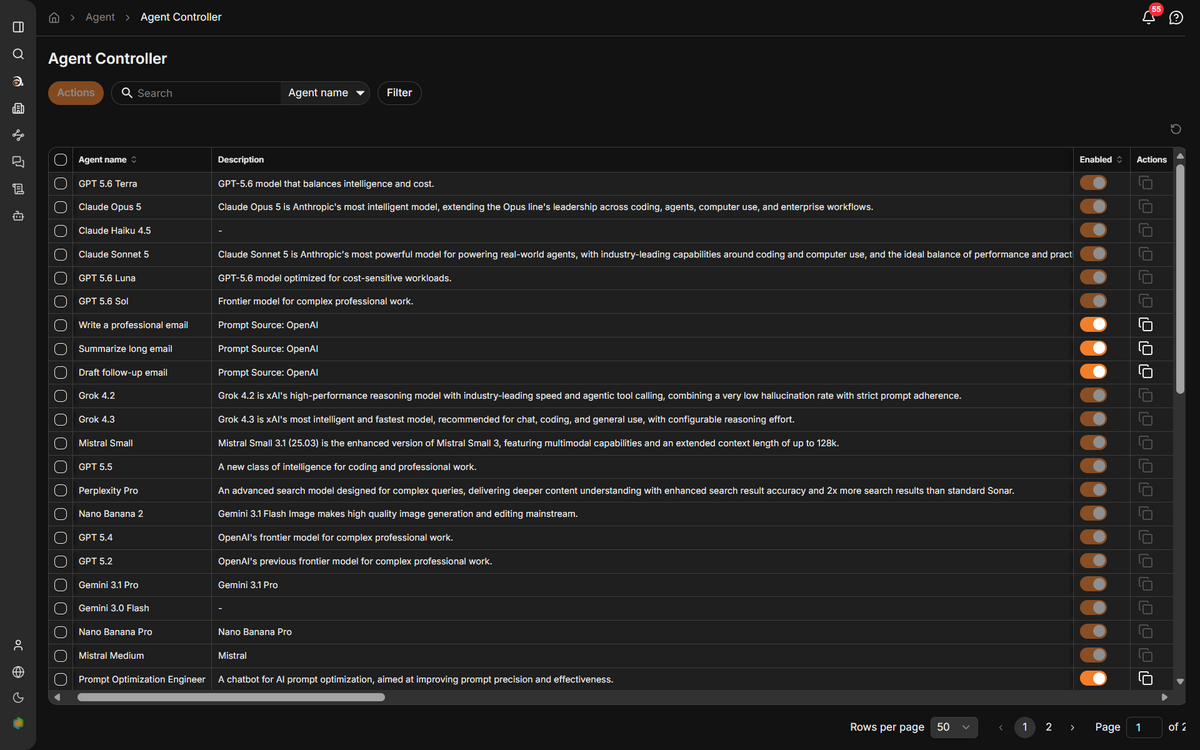The width and height of the screenshot is (1200, 750).
Task: Open the workflow connector sidebar icon
Action: click(x=18, y=135)
